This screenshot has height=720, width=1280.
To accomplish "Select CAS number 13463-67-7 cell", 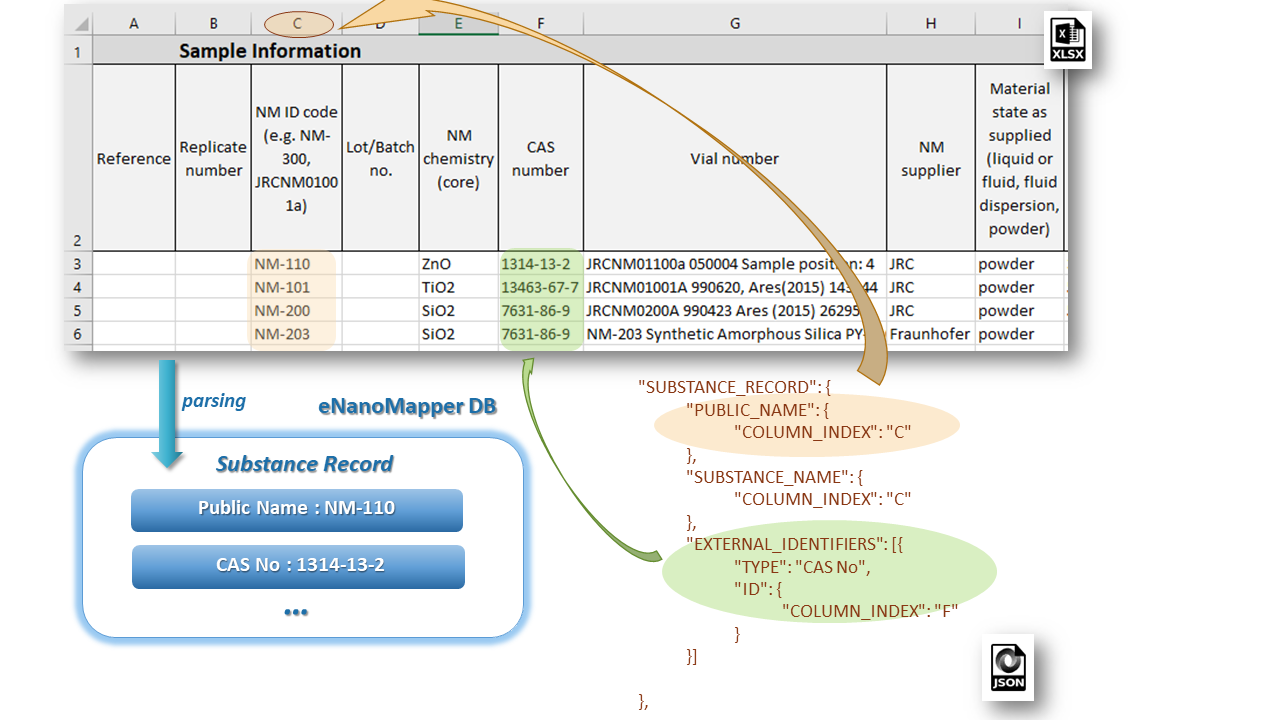I will point(541,287).
